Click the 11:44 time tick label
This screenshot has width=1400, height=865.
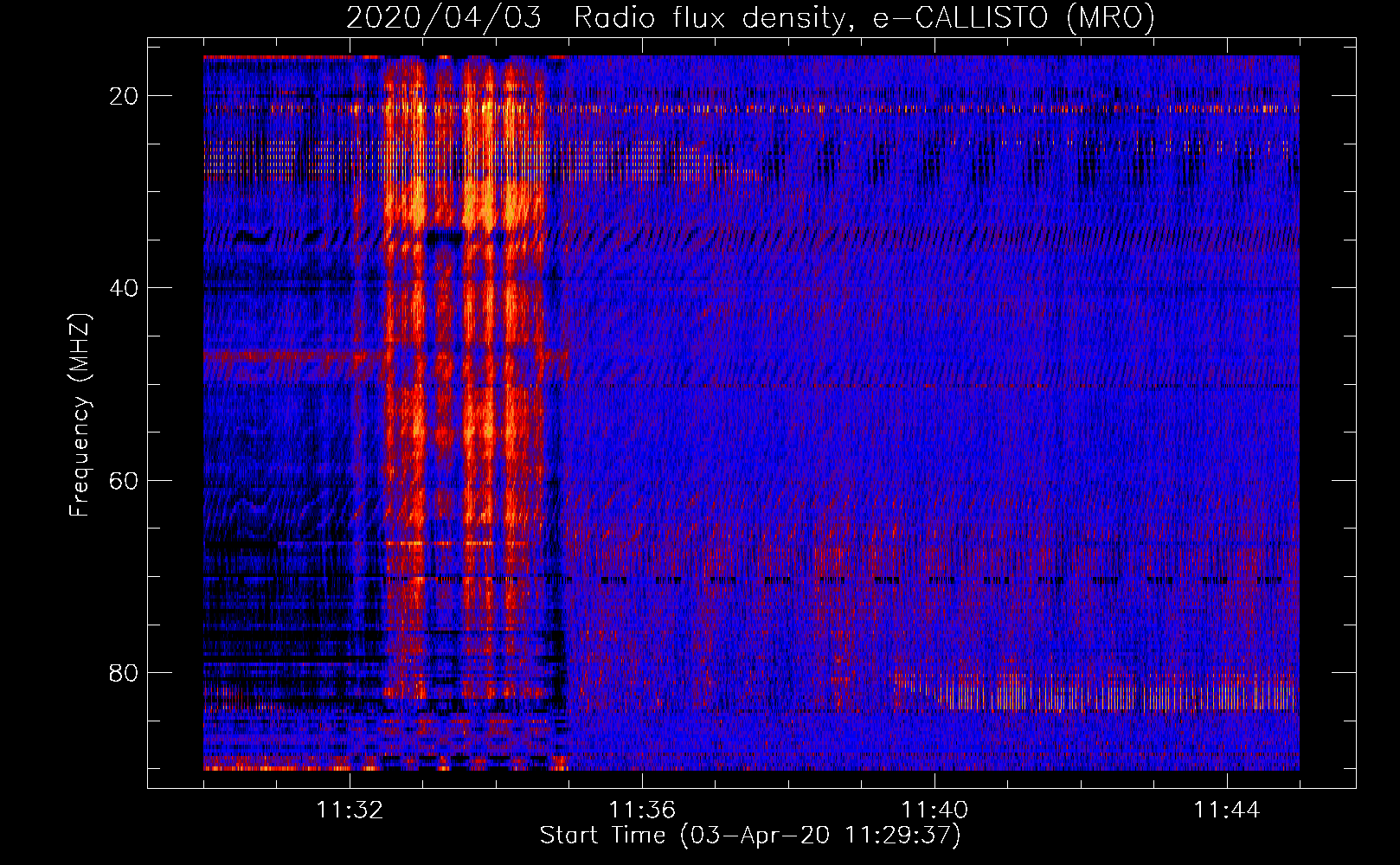tap(1227, 811)
